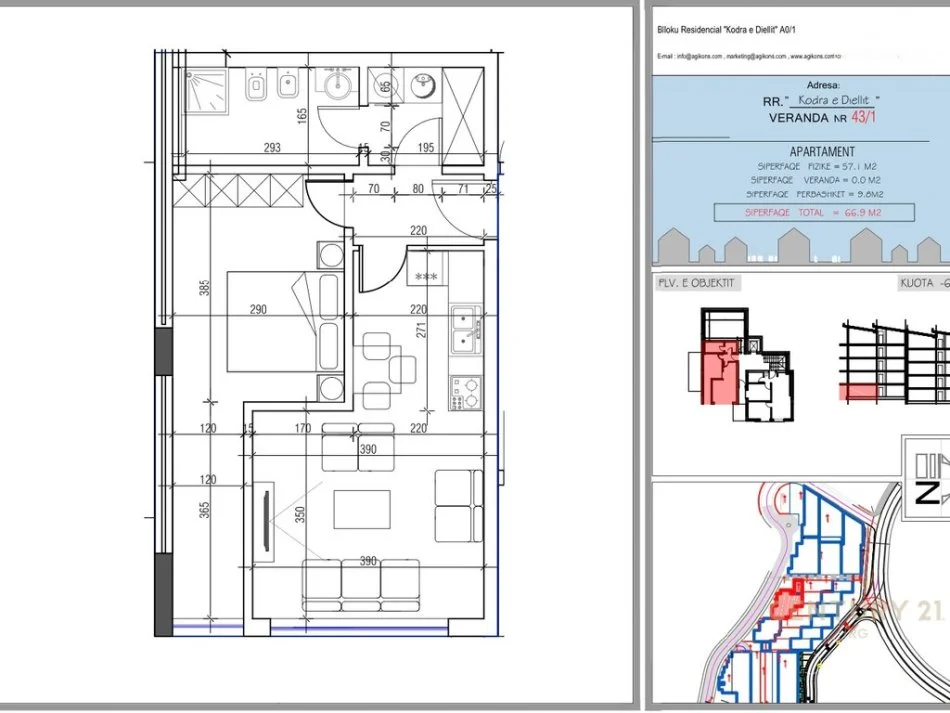Click the coffee table in the living room
Viewport: 950px width, 713px height.
[x=361, y=510]
